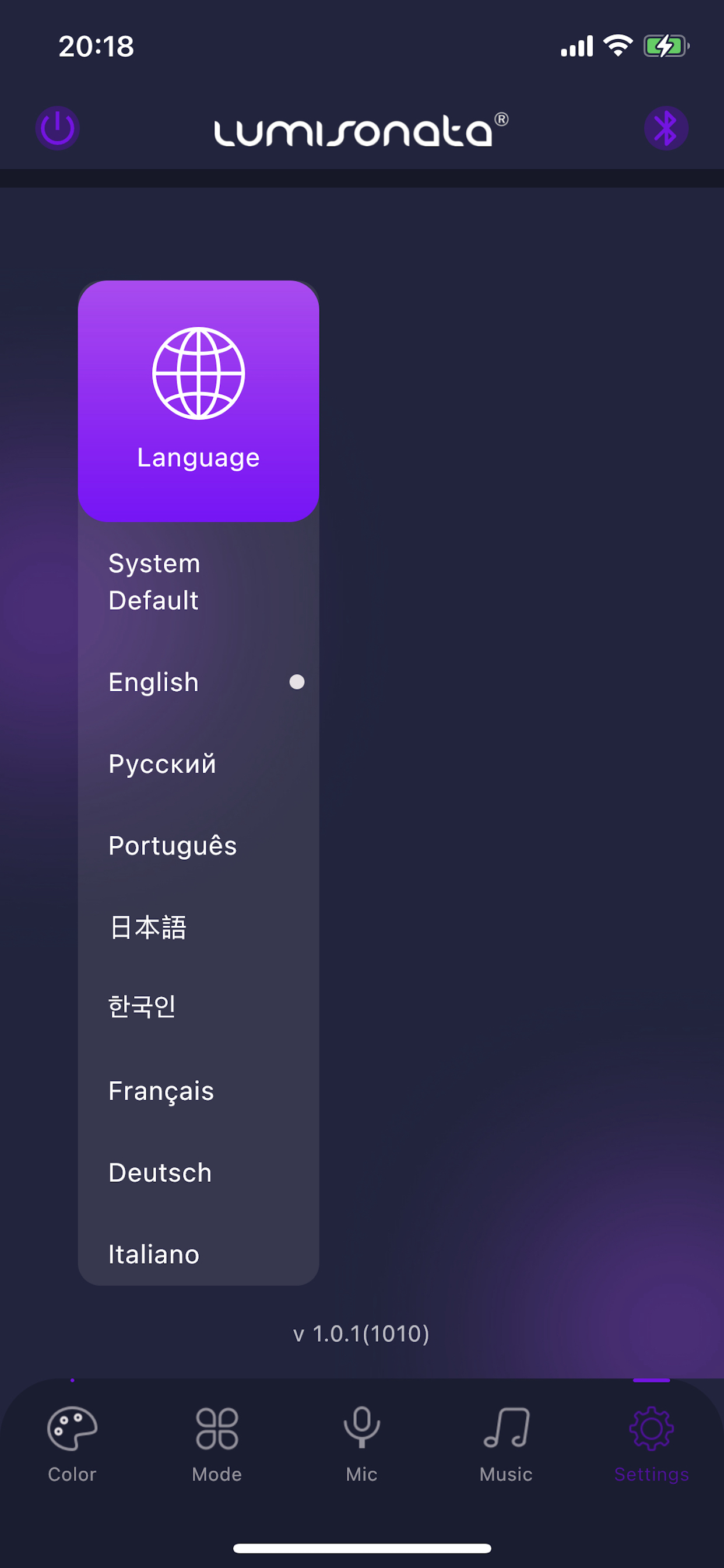Screen dimensions: 724x1568
Task: Tap the Wi-Fi status icon
Action: pyautogui.click(x=618, y=45)
